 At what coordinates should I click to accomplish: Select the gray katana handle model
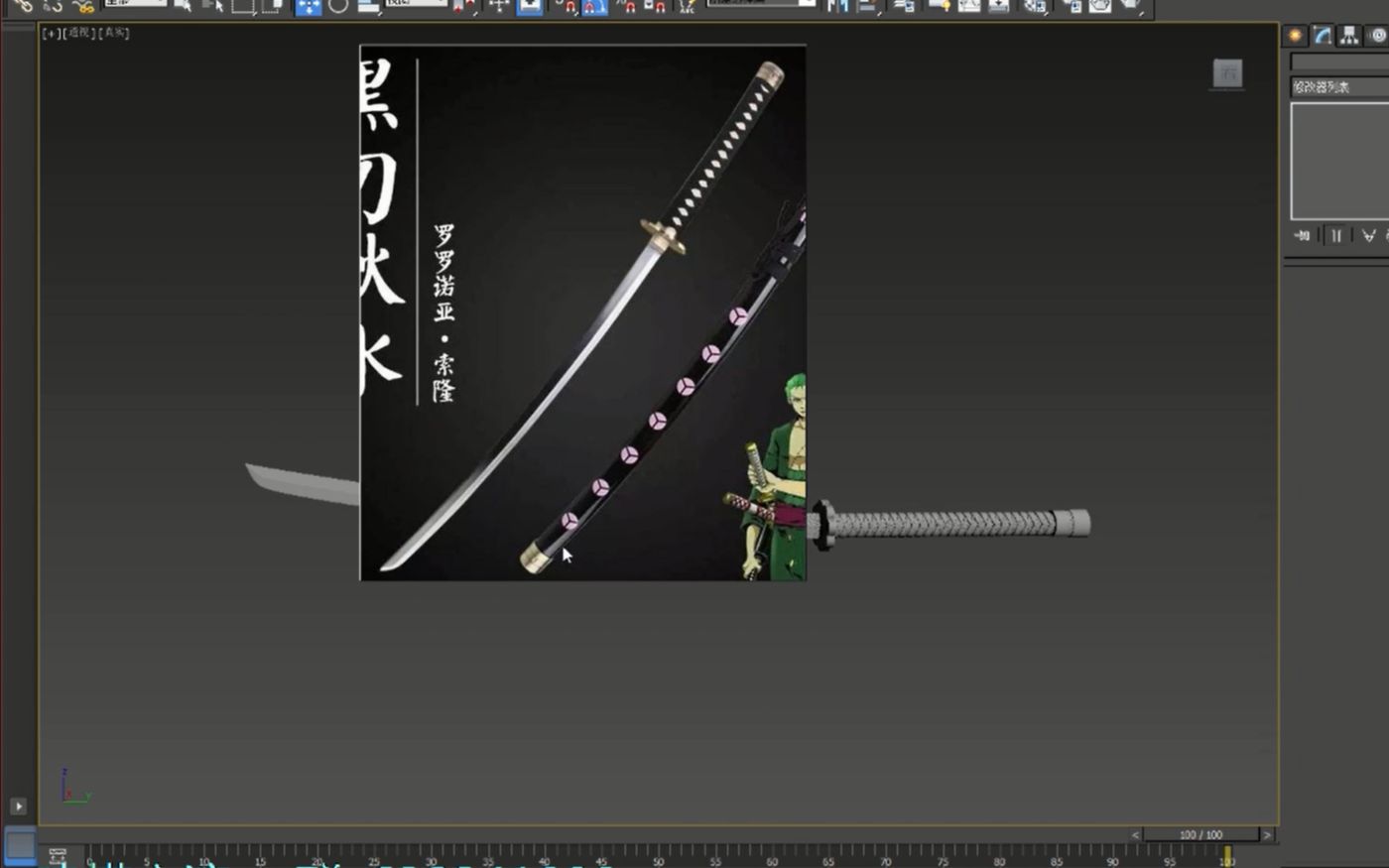[949, 524]
